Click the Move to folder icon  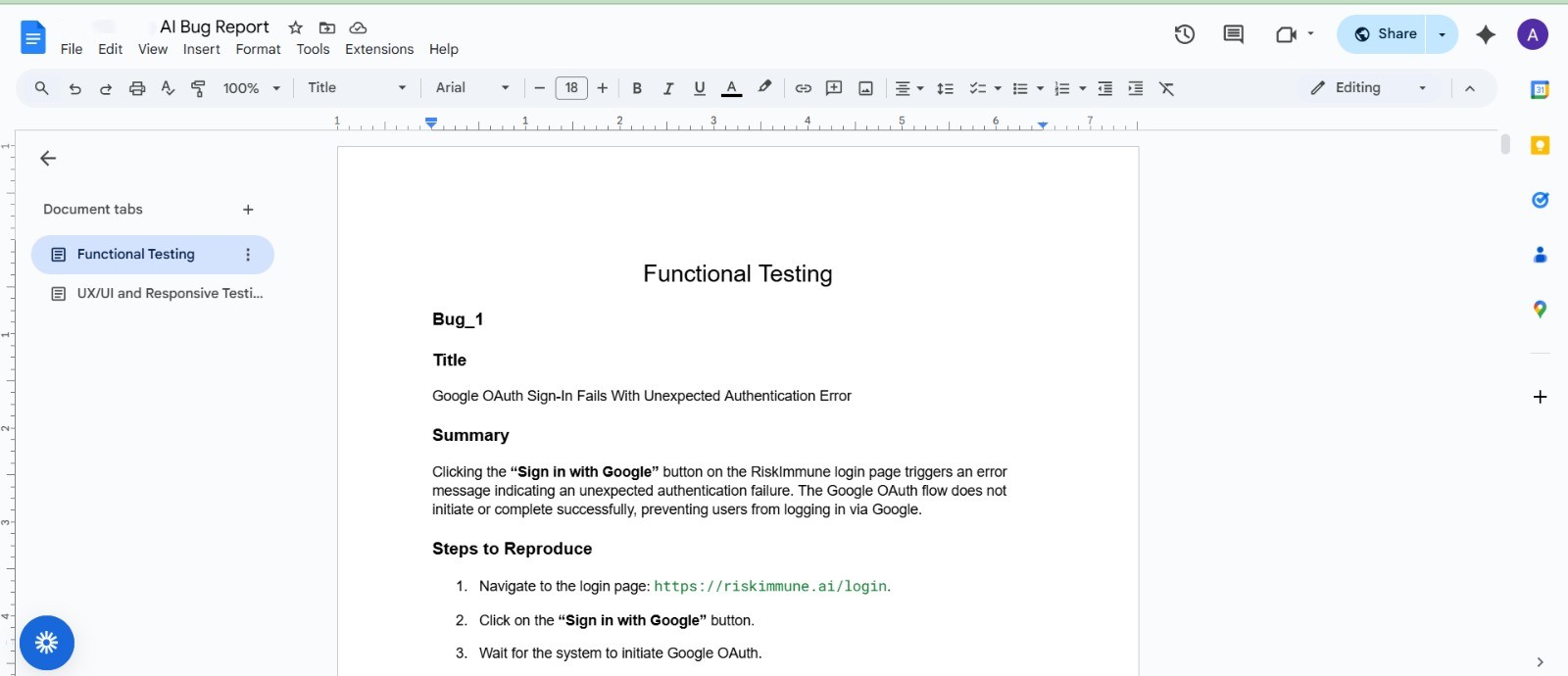tap(327, 27)
